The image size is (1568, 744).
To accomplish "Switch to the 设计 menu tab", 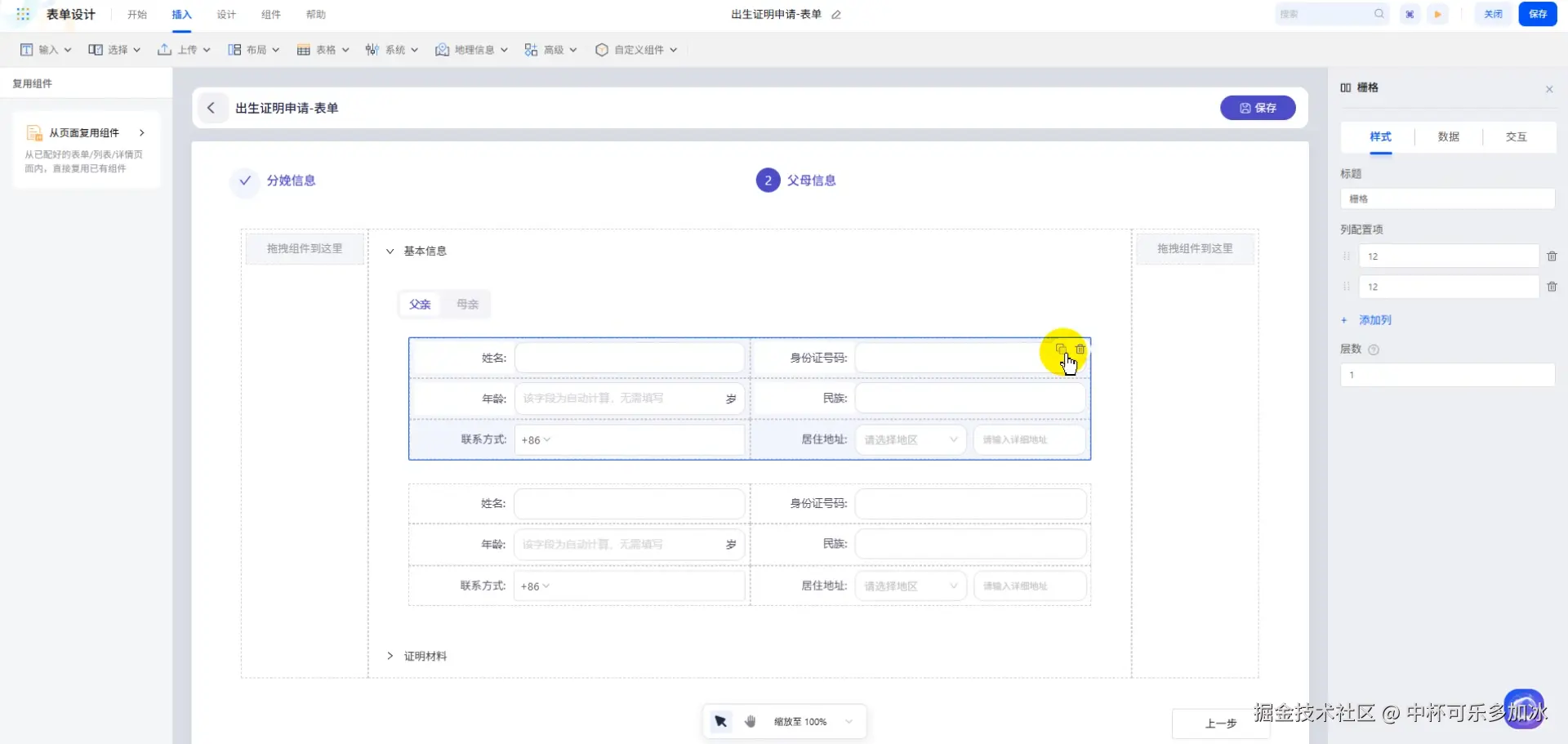I will click(226, 15).
